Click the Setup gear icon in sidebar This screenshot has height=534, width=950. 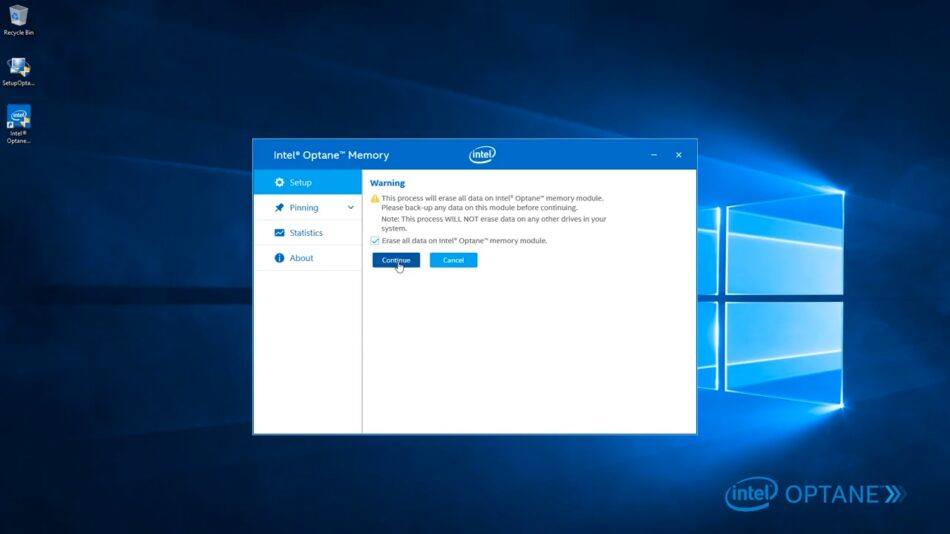279,182
